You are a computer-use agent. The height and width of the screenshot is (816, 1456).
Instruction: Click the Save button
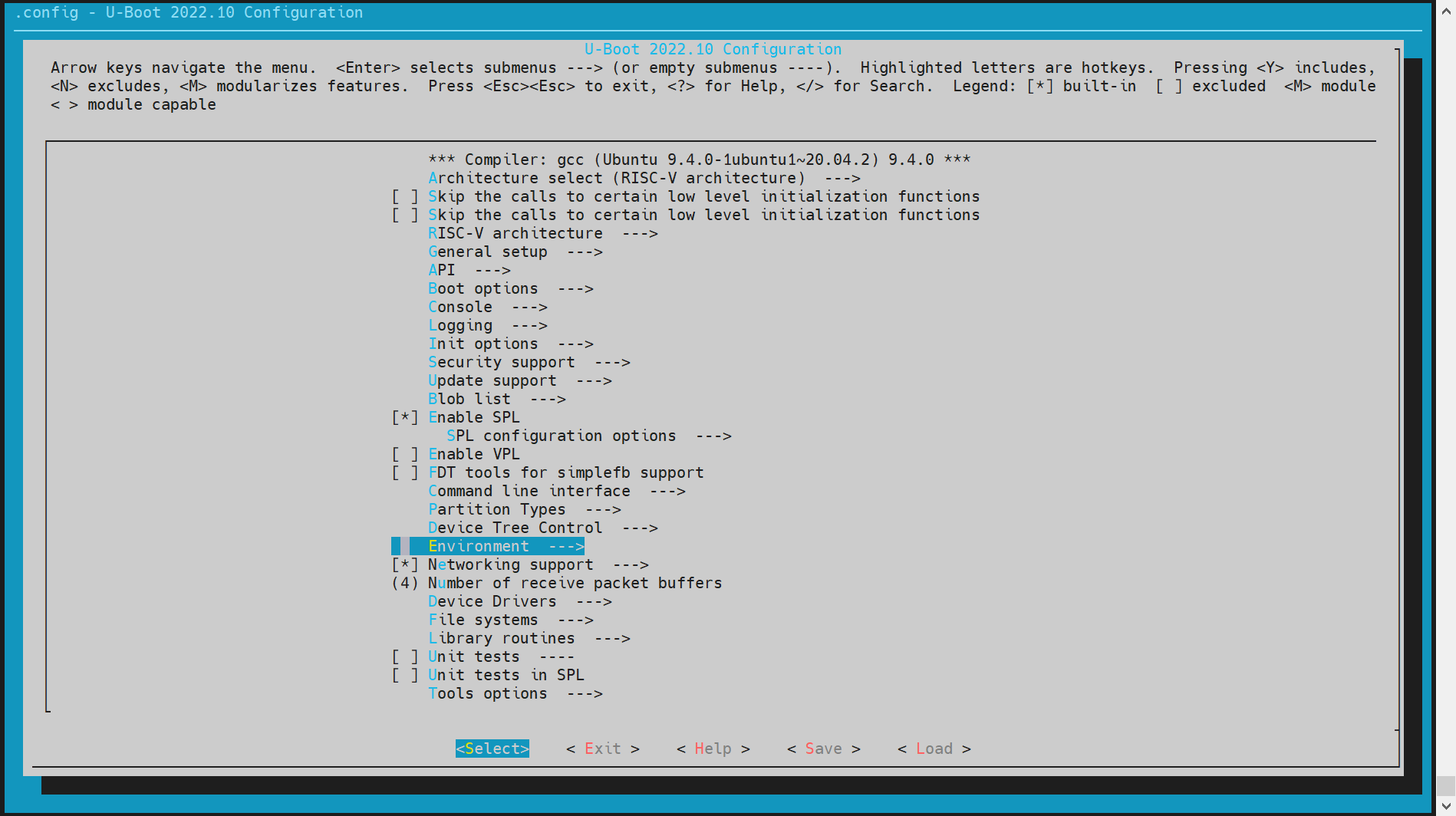823,749
